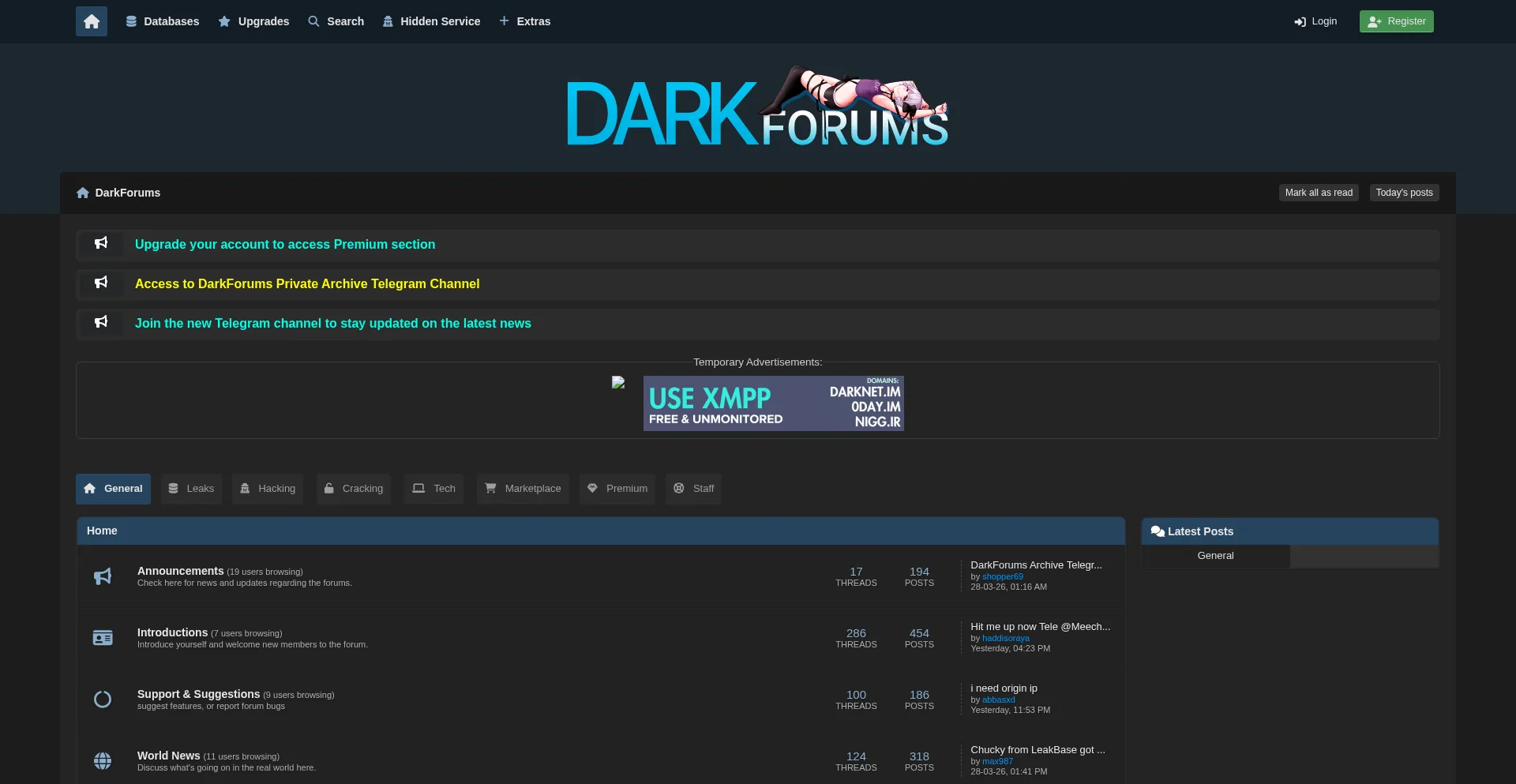The width and height of the screenshot is (1516, 784).
Task: Open the Upgrade your account announcement
Action: [x=285, y=245]
